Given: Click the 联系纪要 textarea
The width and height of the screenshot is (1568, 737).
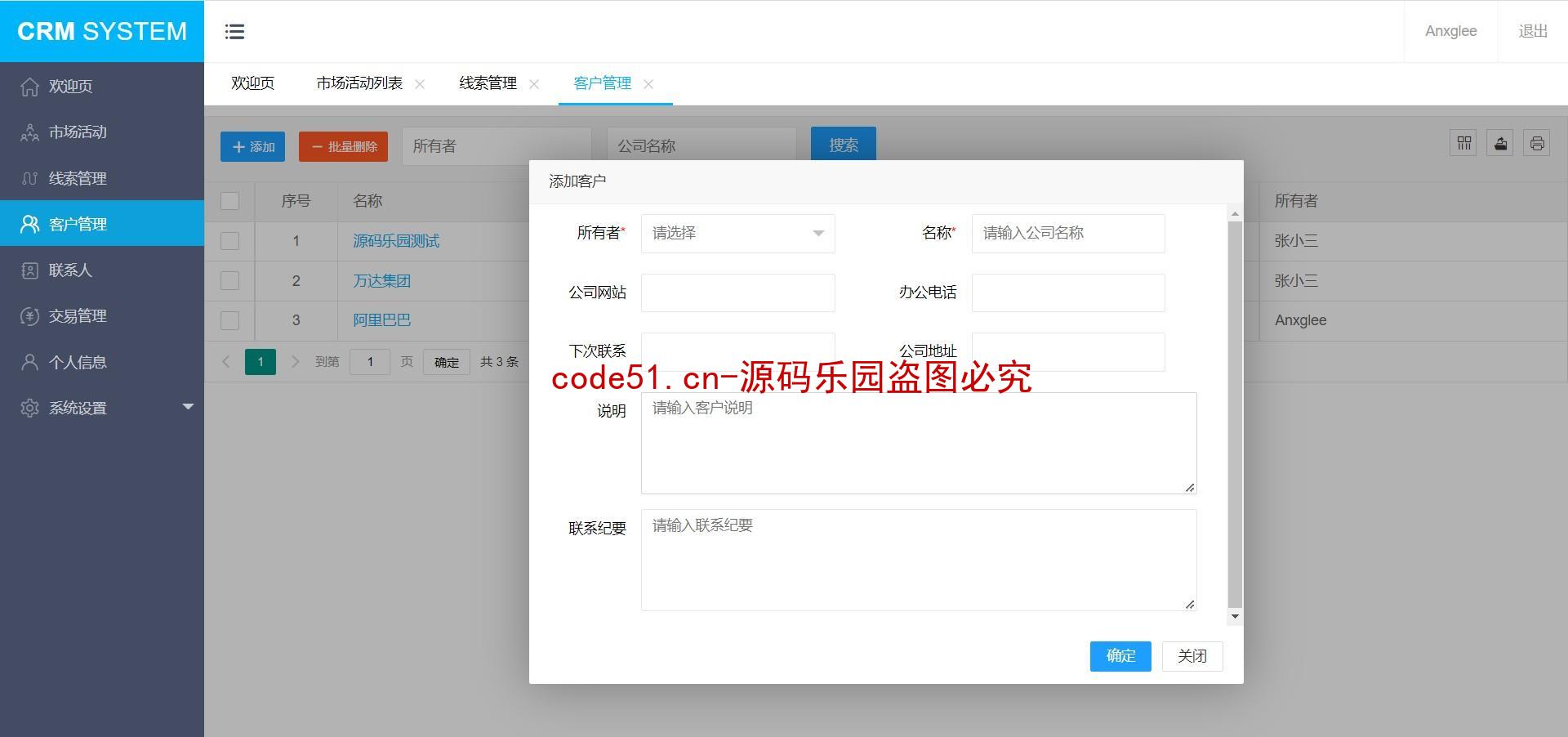Looking at the screenshot, I should [919, 560].
